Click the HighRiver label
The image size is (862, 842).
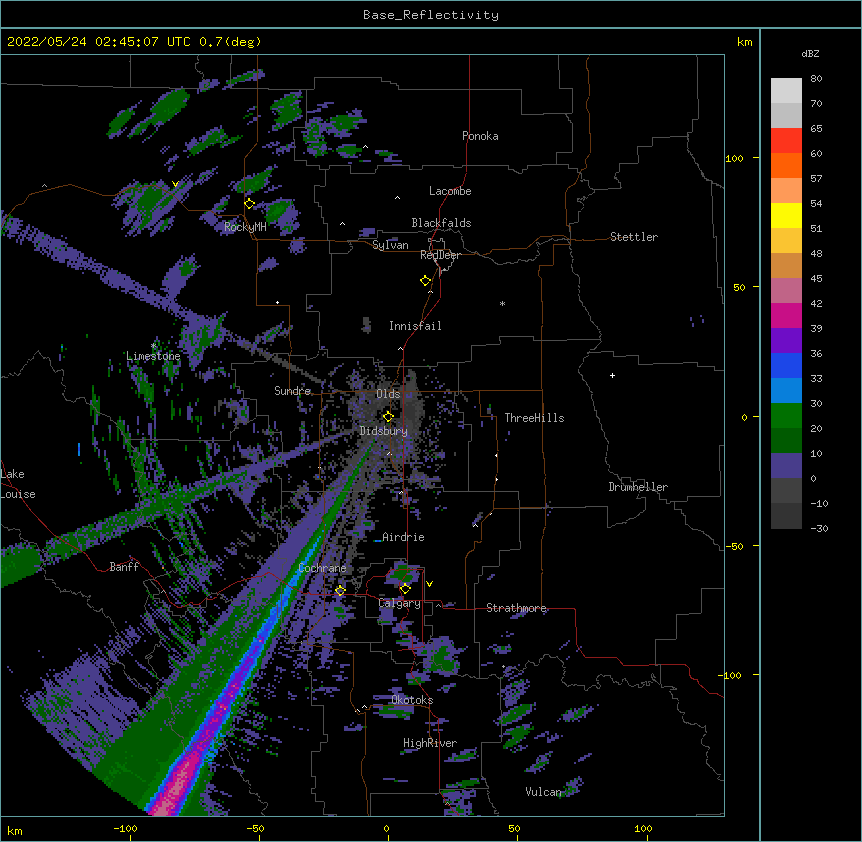430,743
